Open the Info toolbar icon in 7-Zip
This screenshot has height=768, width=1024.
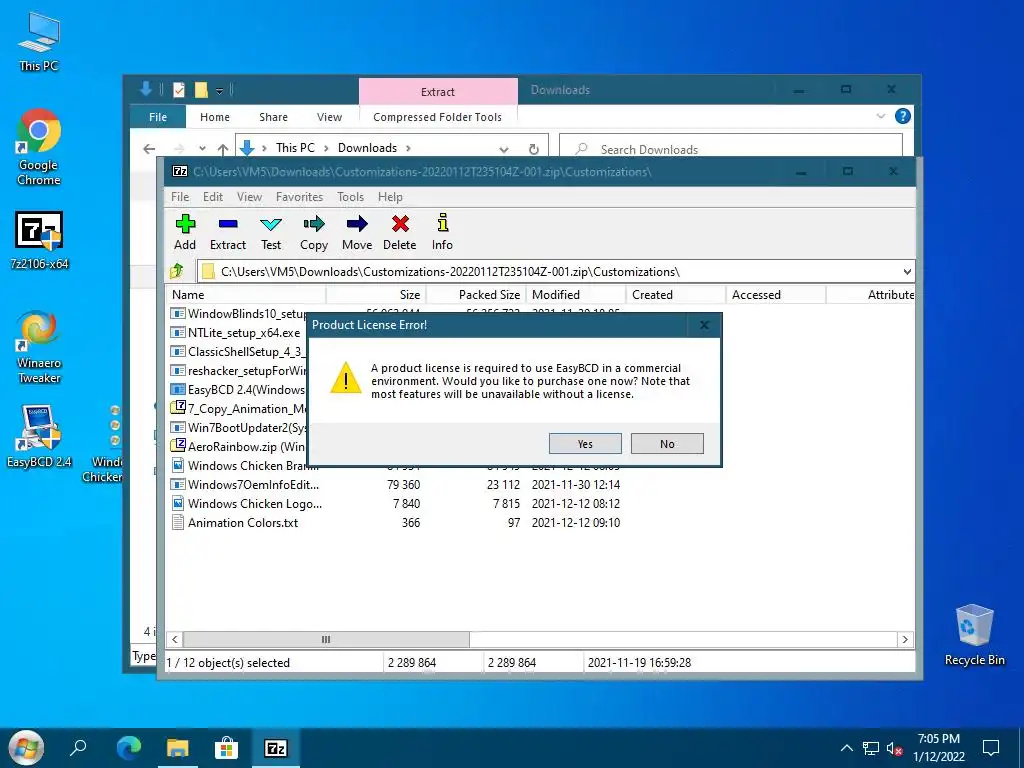[x=442, y=232]
